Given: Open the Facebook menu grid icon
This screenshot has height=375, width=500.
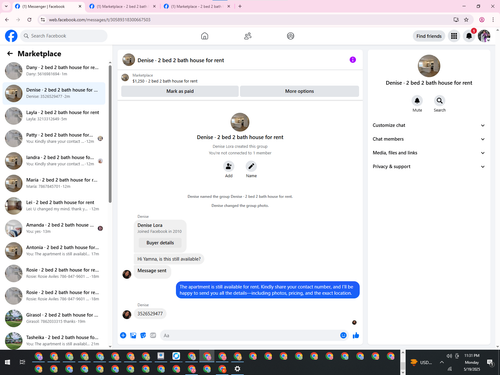Looking at the screenshot, I should 454,36.
